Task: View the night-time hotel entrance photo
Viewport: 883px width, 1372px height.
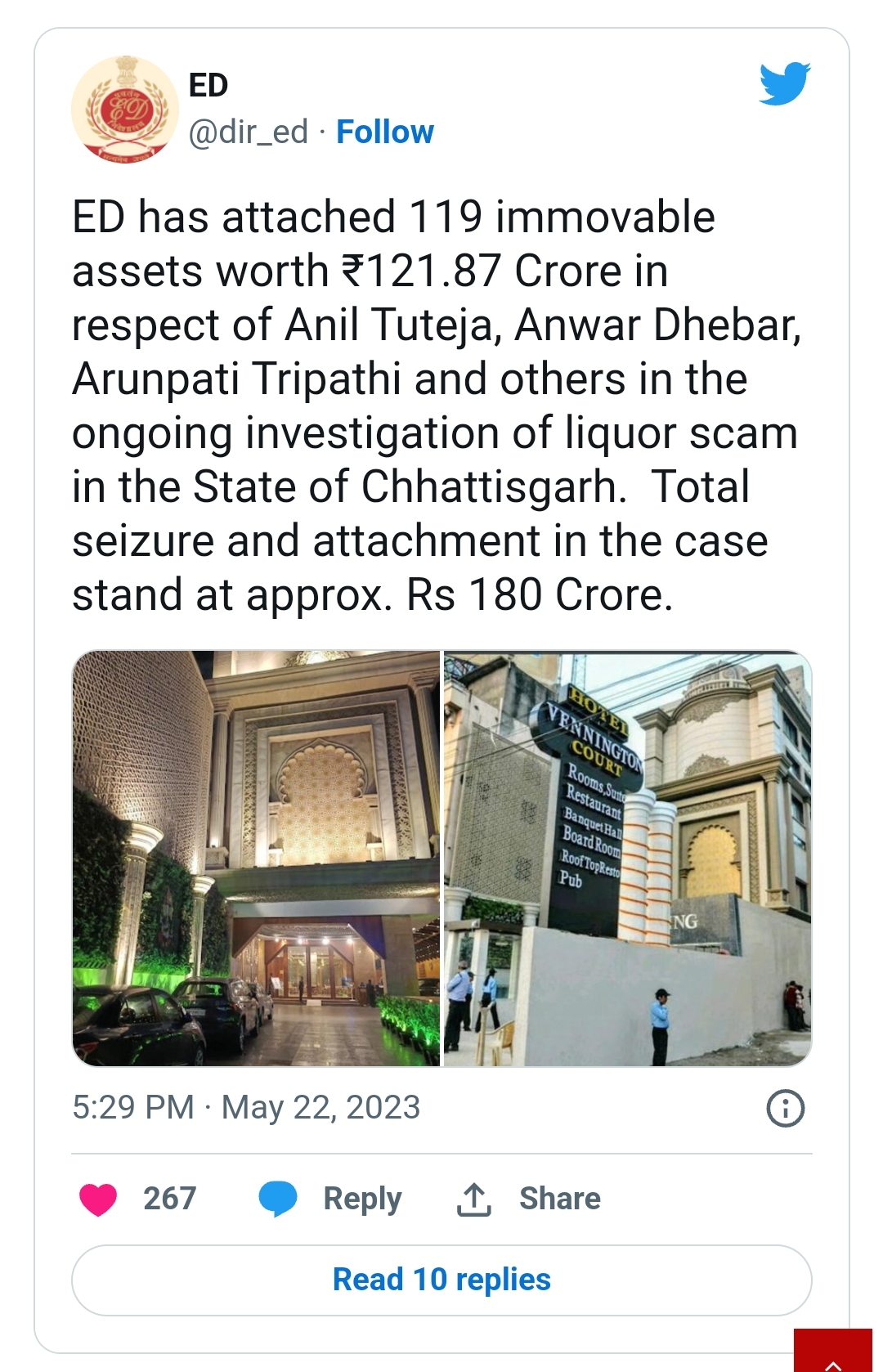Action: click(257, 859)
